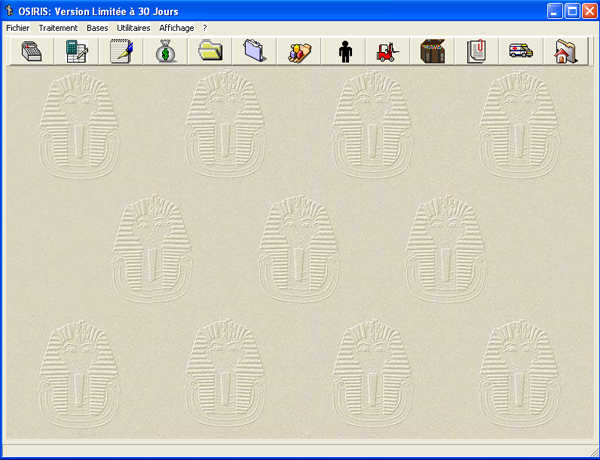Open the Utilitaires menu

(133, 28)
